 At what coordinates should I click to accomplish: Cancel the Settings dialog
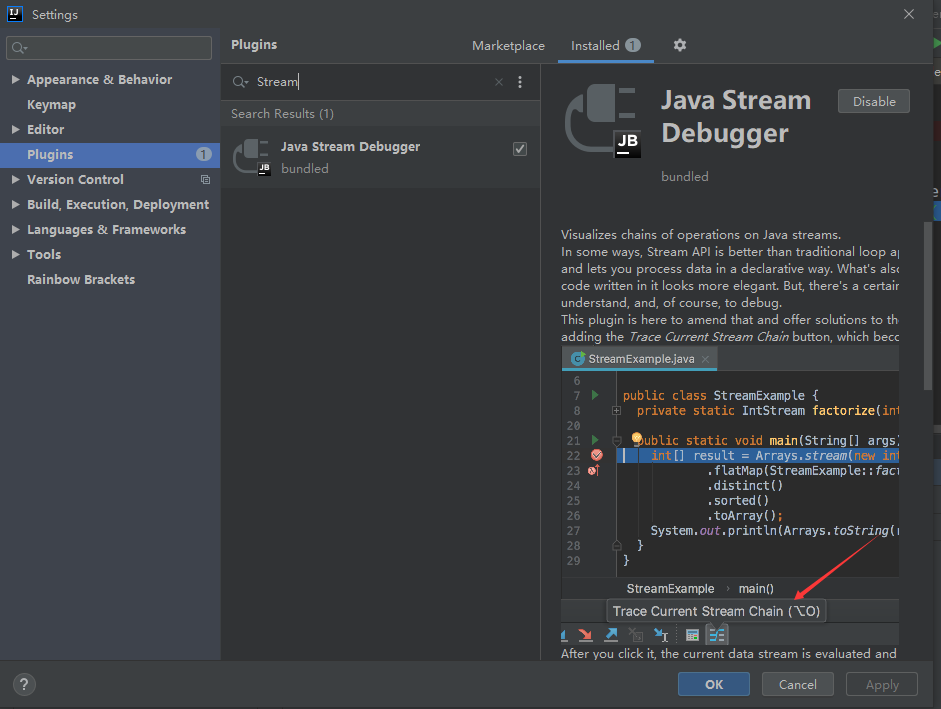coord(797,685)
